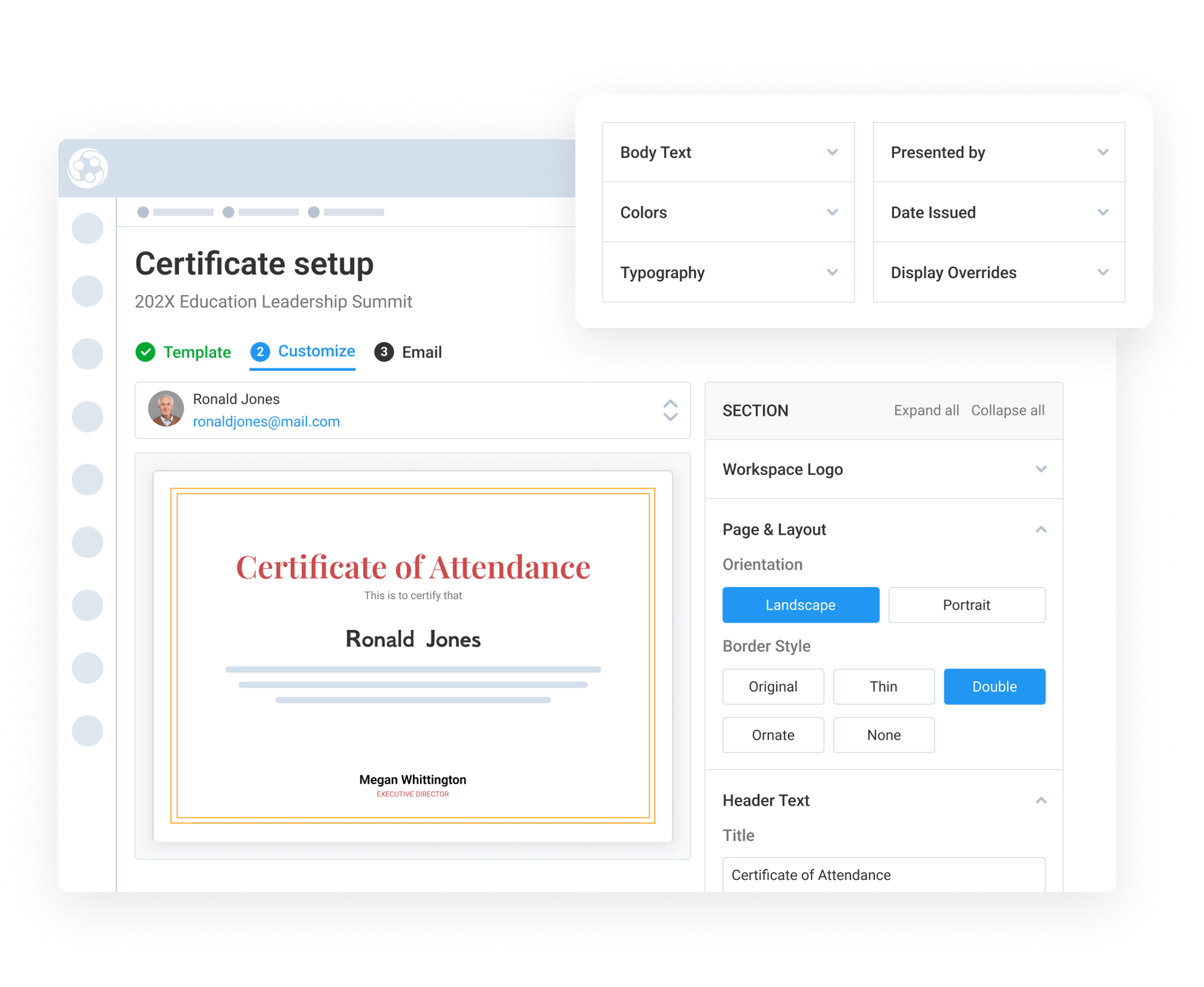The height and width of the screenshot is (987, 1204).
Task: Select Landscape orientation
Action: point(801,605)
